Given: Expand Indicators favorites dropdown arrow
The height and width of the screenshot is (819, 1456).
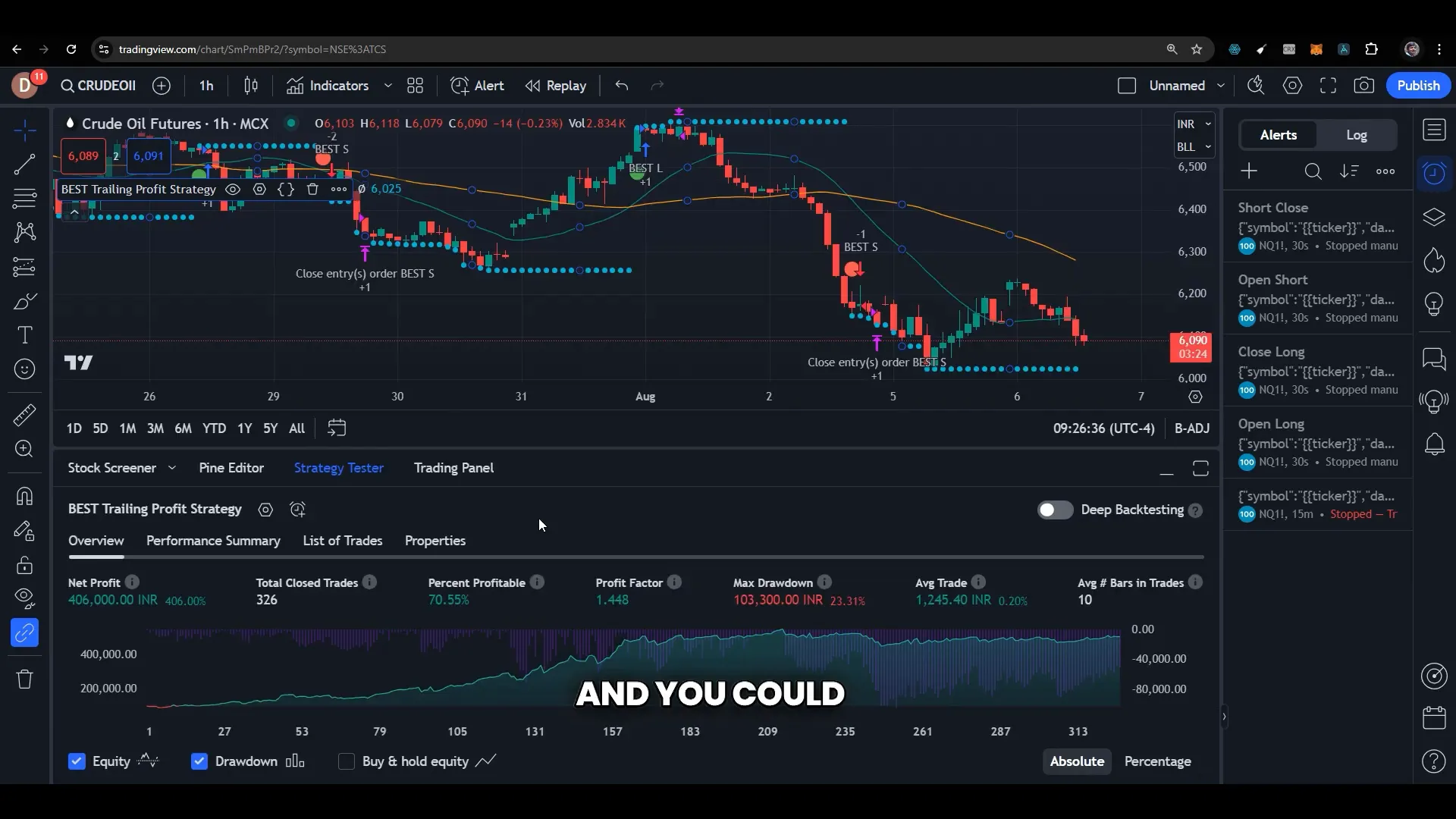Looking at the screenshot, I should coord(388,86).
